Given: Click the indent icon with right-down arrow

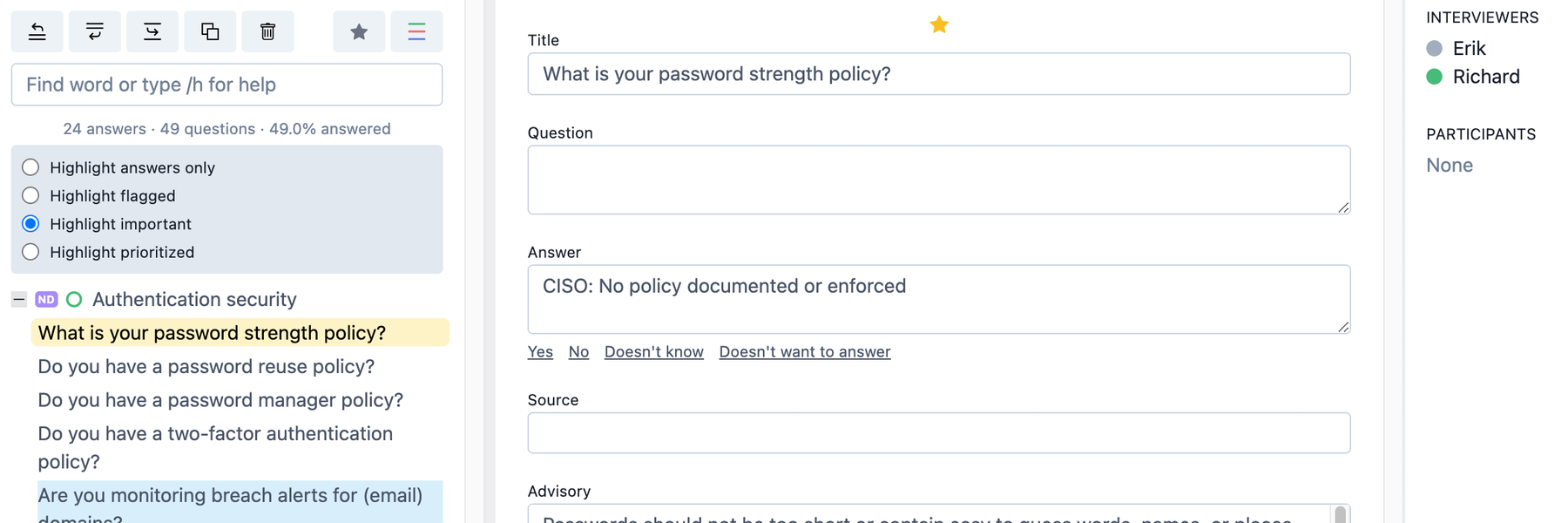Looking at the screenshot, I should [152, 32].
